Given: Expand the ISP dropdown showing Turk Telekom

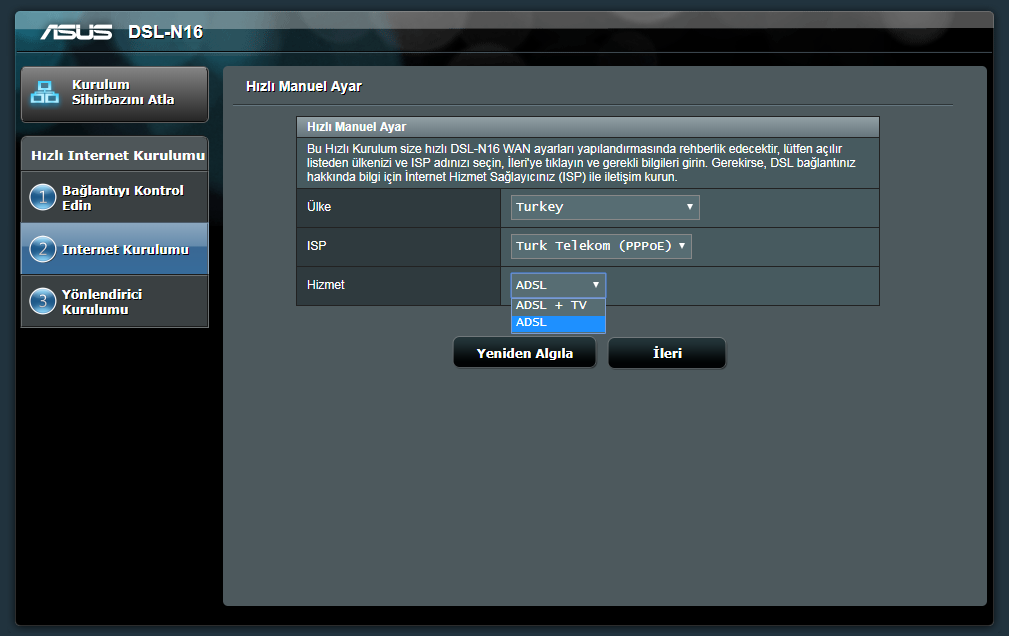Looking at the screenshot, I should [x=601, y=246].
